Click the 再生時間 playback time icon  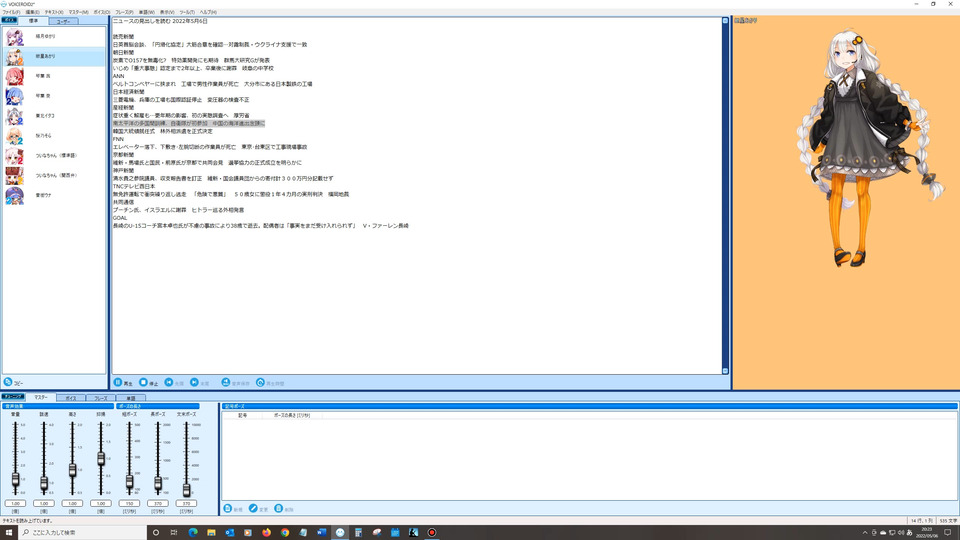(x=260, y=382)
